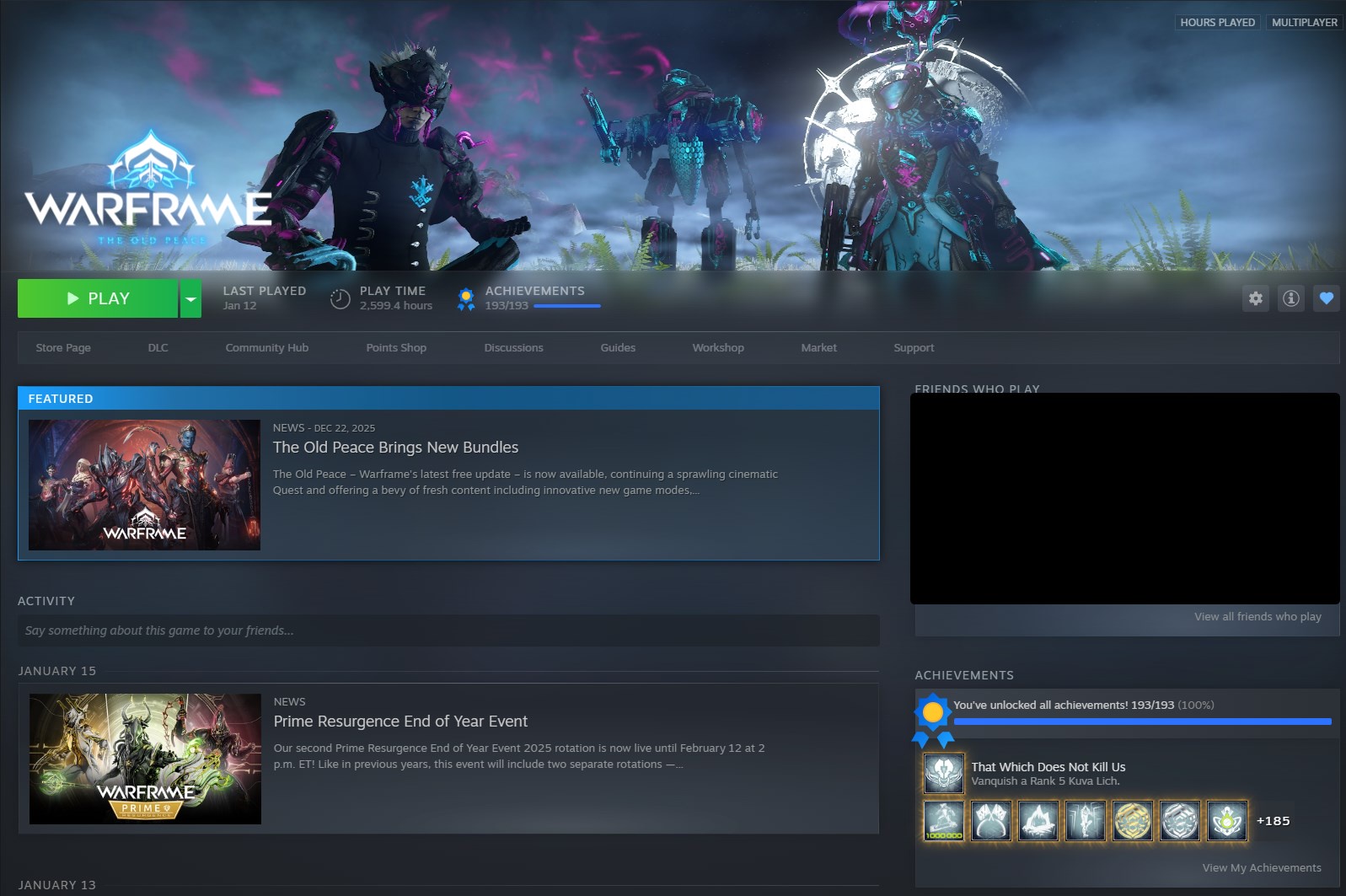Click View My Achievements link

[1261, 868]
